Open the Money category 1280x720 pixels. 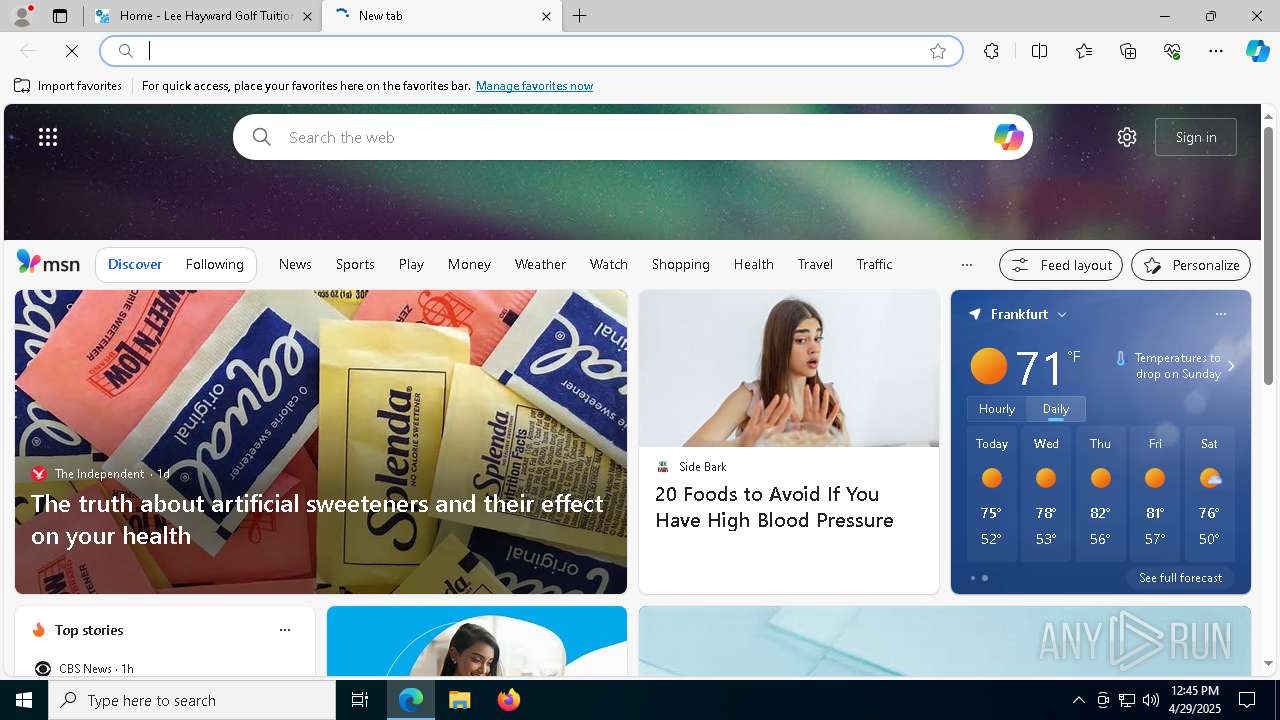point(469,264)
